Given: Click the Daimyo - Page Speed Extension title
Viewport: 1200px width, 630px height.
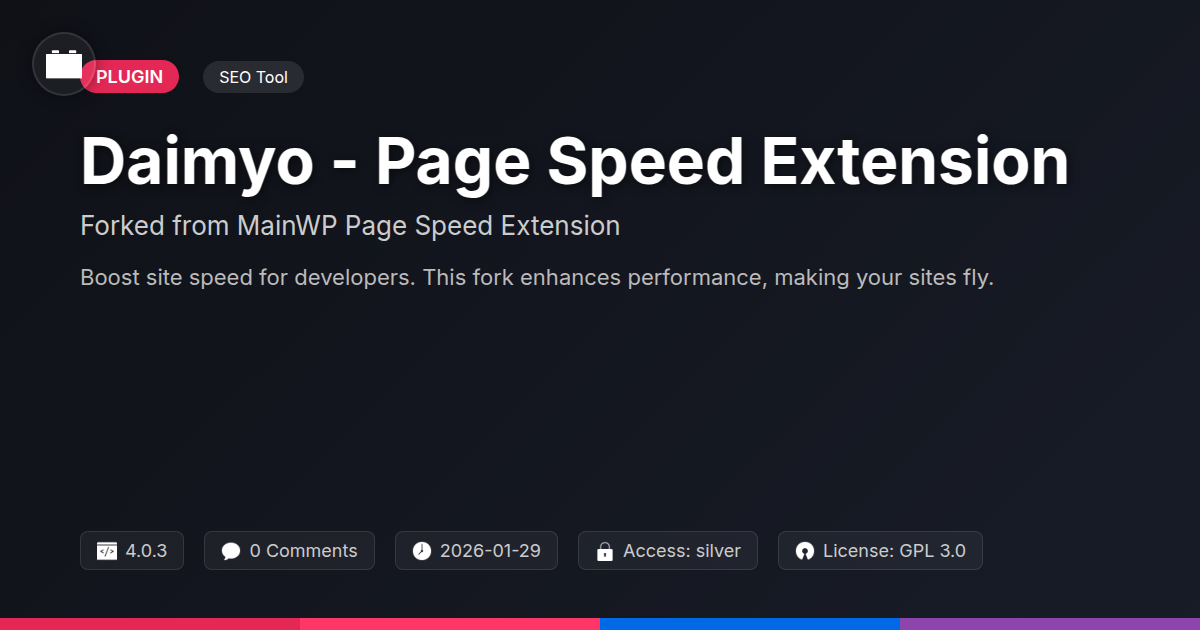Looking at the screenshot, I should (574, 161).
